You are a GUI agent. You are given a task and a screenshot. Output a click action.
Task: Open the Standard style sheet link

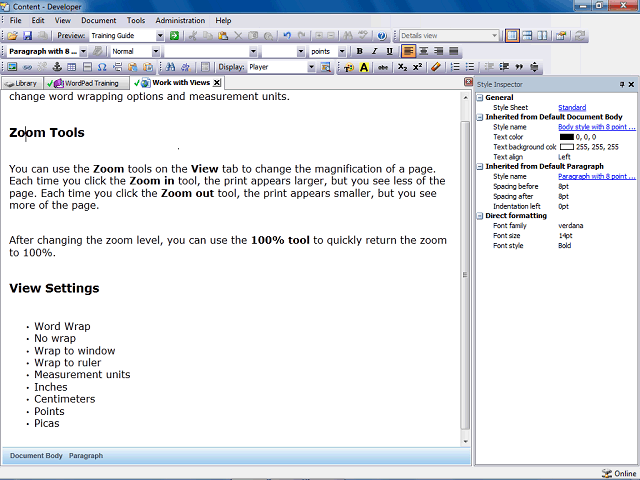click(572, 107)
